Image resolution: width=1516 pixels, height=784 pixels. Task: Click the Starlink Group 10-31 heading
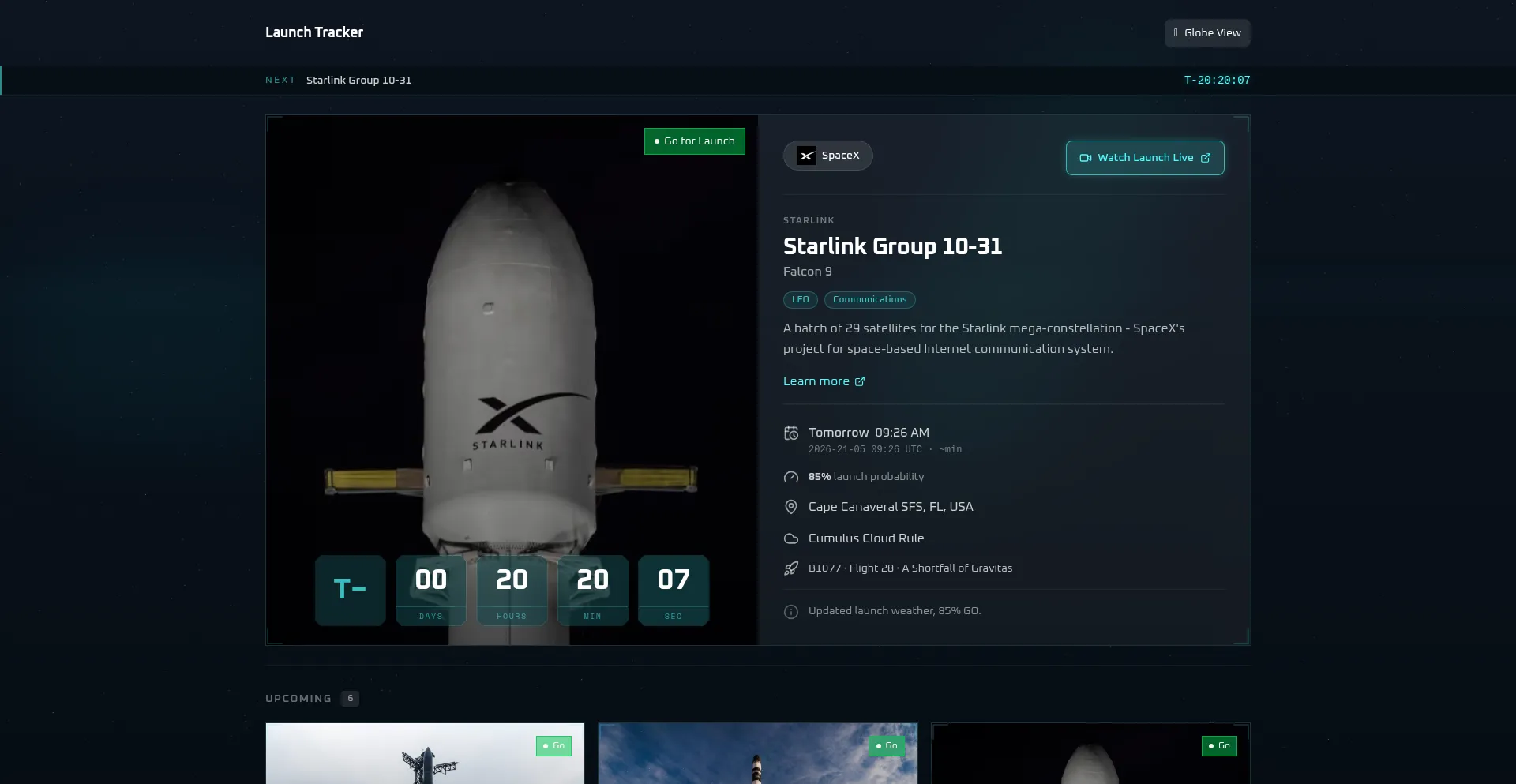coord(892,246)
